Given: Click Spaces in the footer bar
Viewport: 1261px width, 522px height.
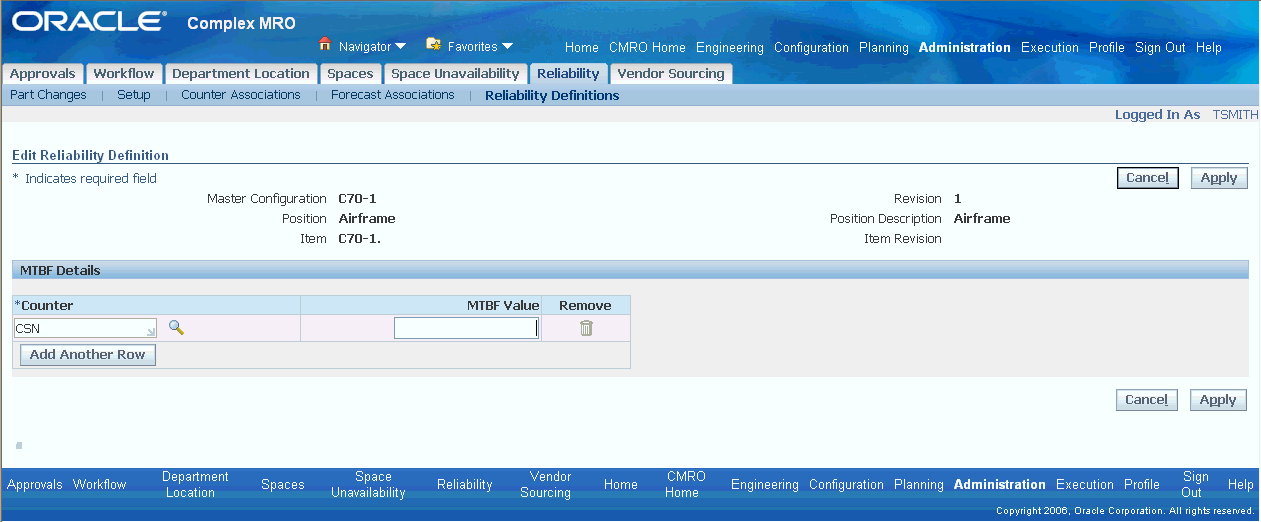Looking at the screenshot, I should click(283, 484).
